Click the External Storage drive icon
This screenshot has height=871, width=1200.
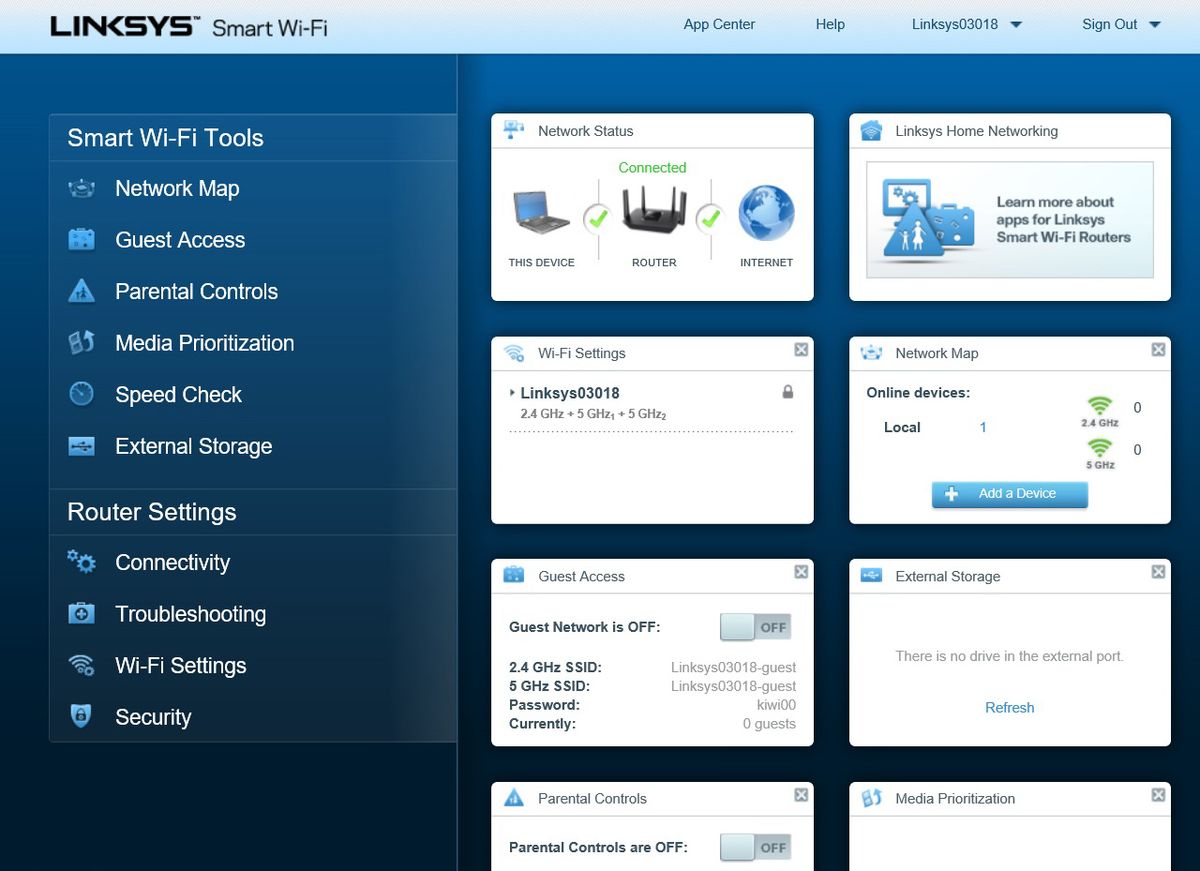[81, 446]
